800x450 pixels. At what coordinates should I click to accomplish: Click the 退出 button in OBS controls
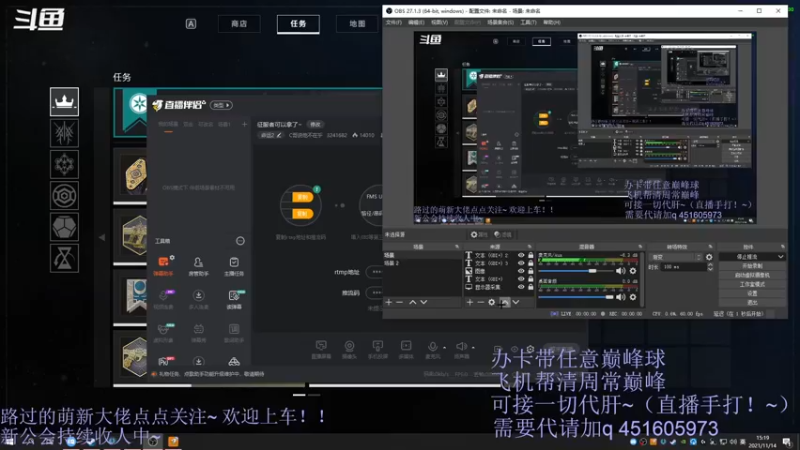click(x=752, y=303)
